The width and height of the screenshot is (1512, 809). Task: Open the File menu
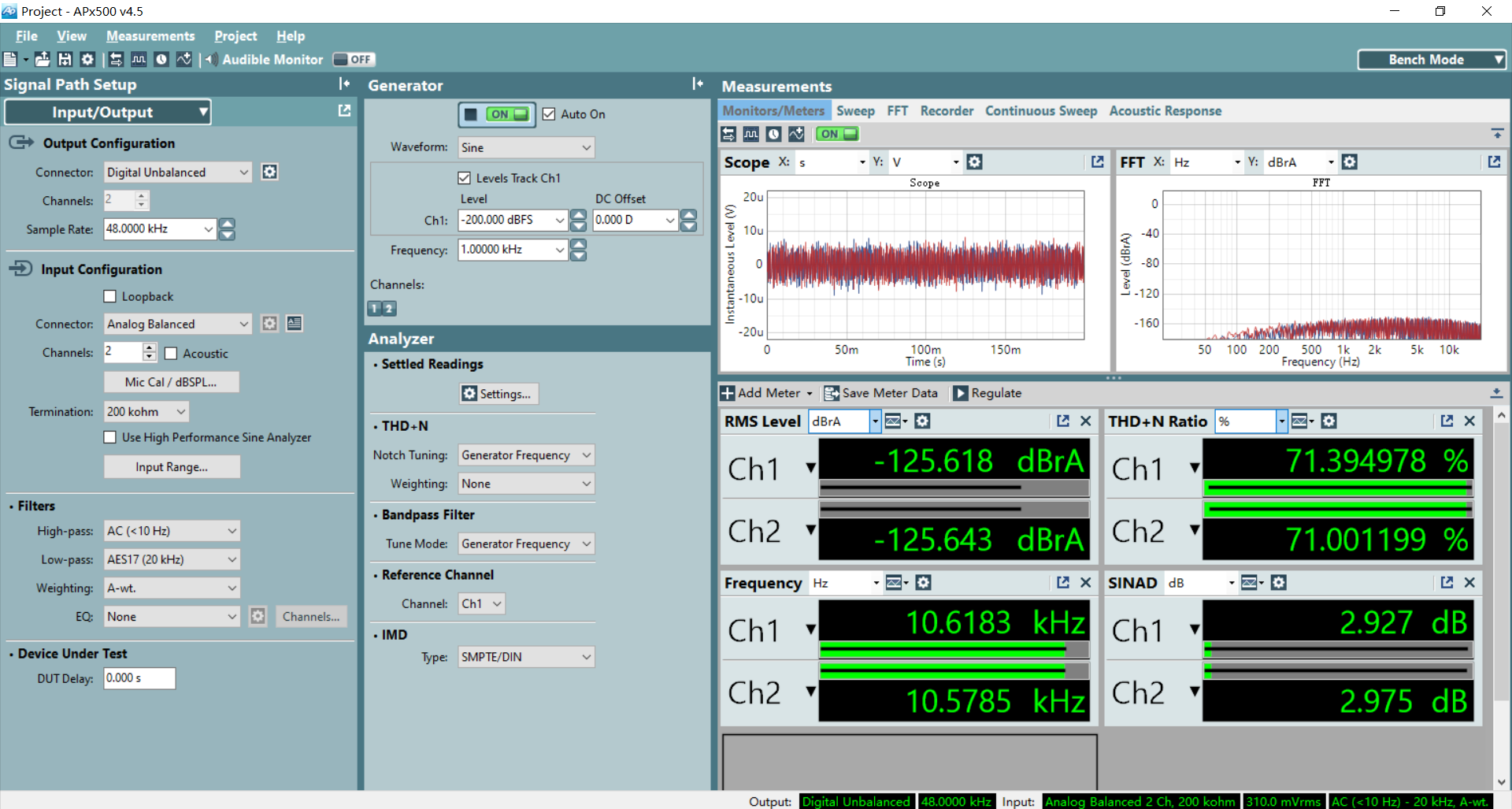click(26, 36)
